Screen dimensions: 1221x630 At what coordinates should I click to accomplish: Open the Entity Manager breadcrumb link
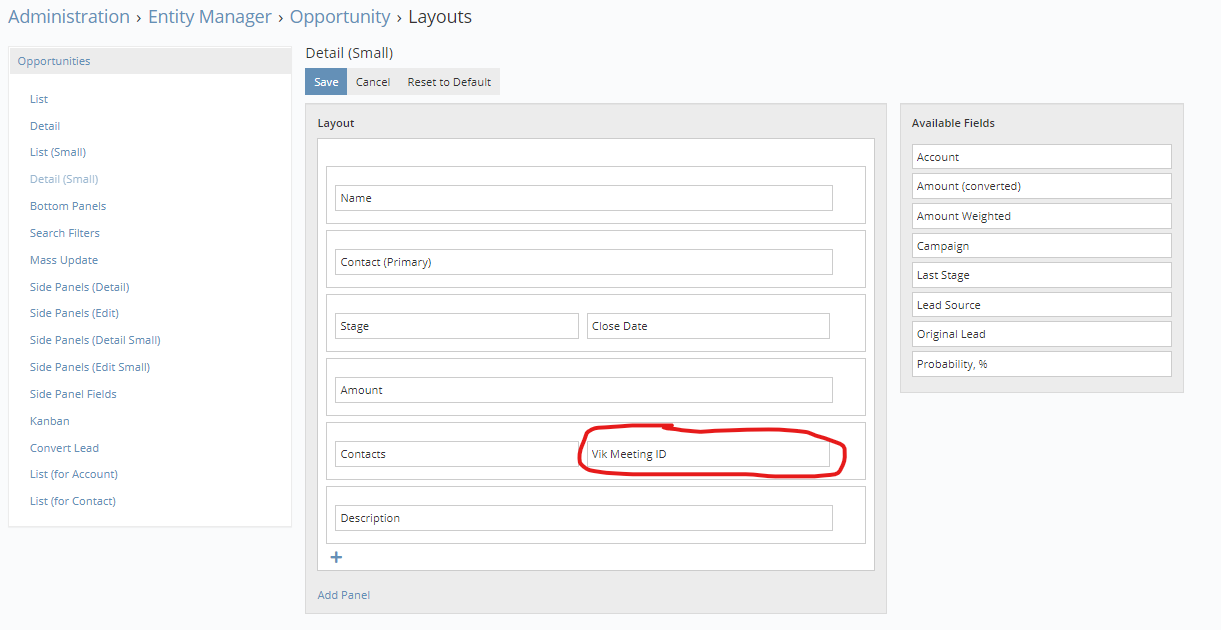209,16
